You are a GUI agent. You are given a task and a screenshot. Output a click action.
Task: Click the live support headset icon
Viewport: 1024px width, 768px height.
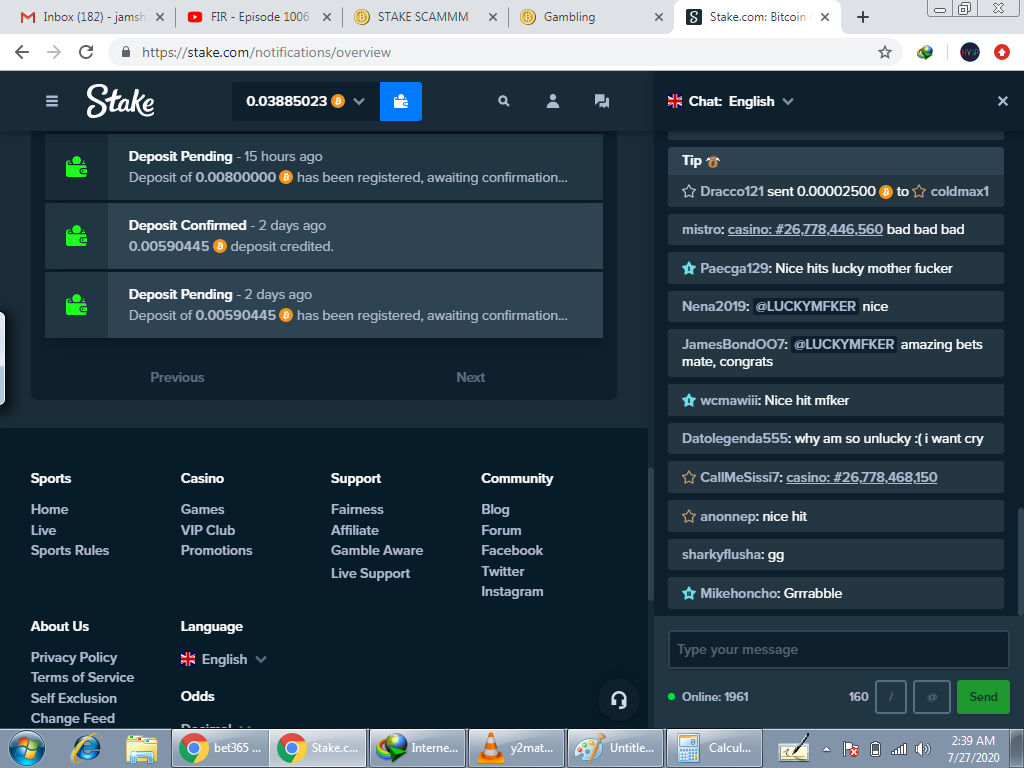tap(618, 700)
